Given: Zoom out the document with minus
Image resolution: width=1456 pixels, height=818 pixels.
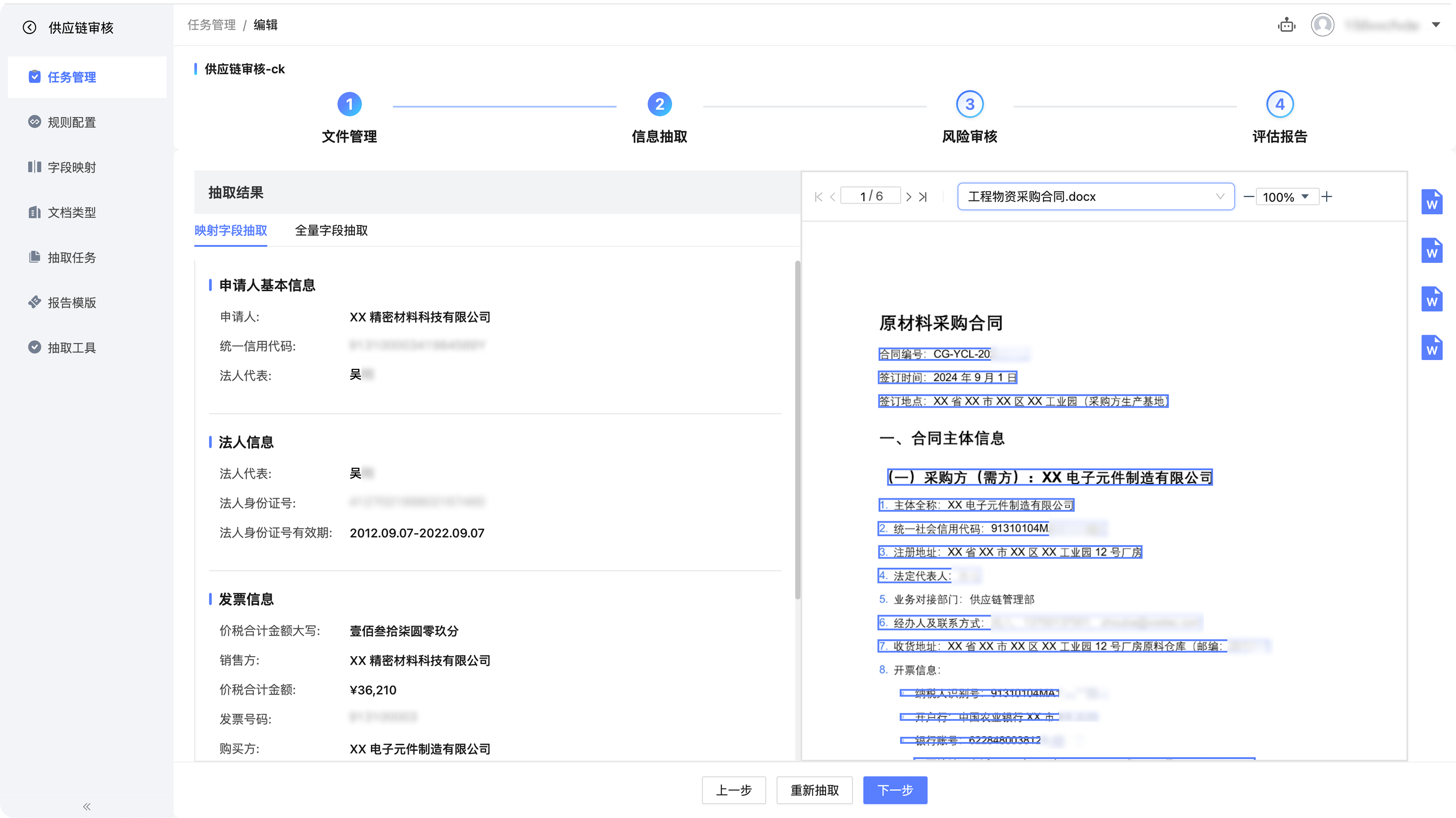Looking at the screenshot, I should pyautogui.click(x=1249, y=197).
